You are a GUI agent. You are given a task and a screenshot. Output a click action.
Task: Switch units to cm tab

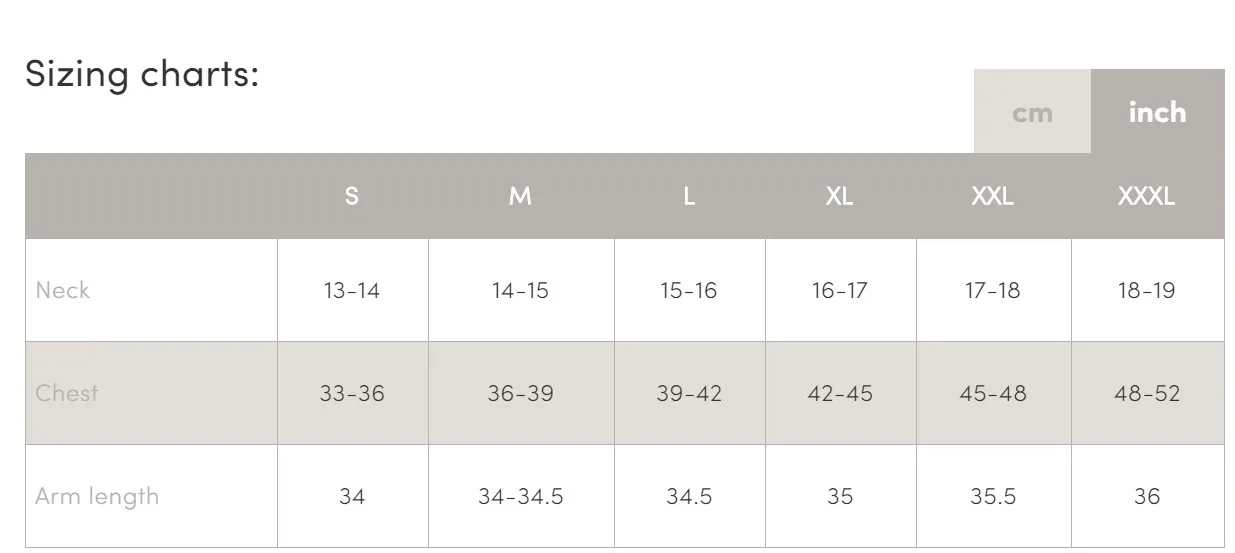pos(1032,111)
